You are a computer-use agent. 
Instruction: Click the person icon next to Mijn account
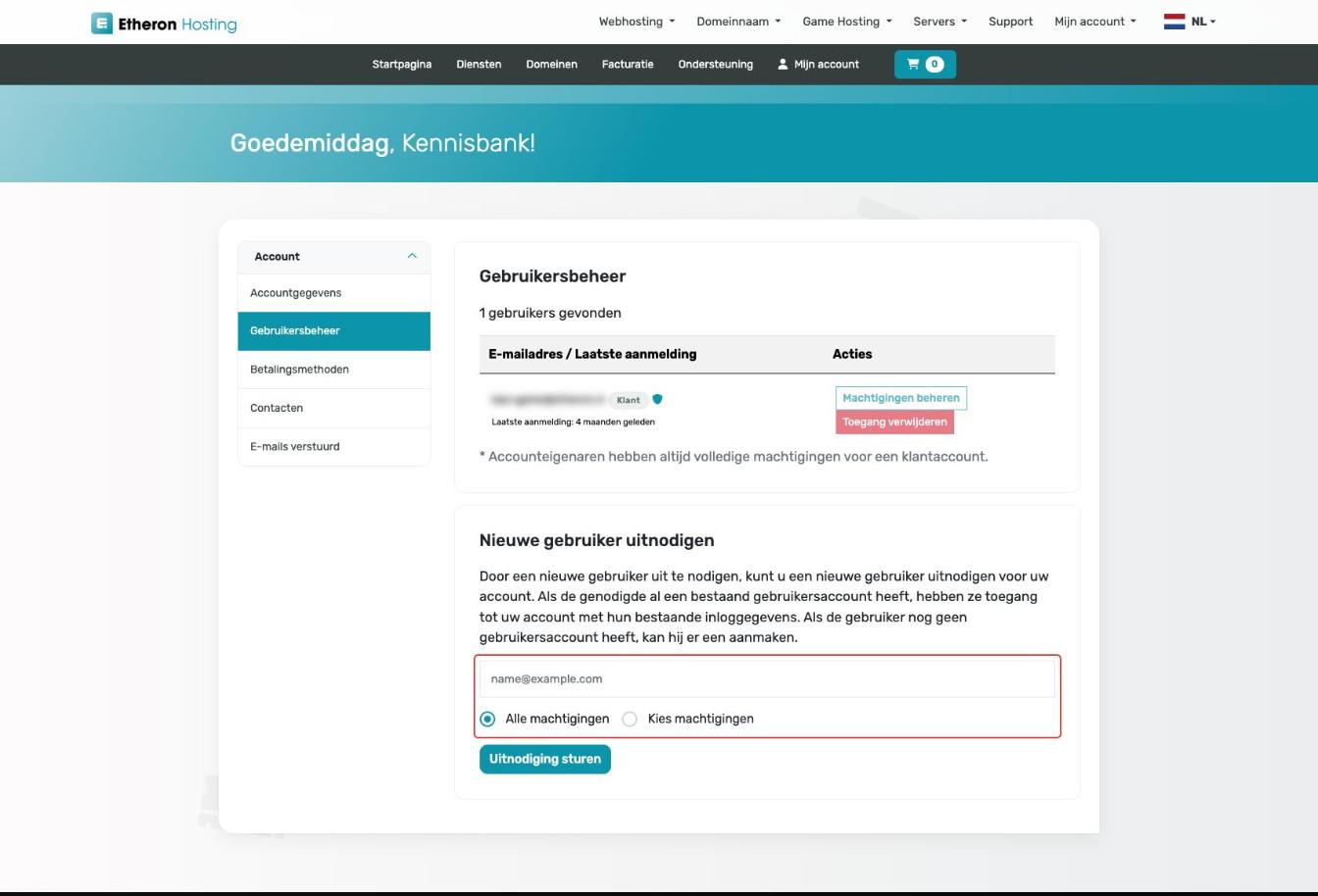[783, 65]
